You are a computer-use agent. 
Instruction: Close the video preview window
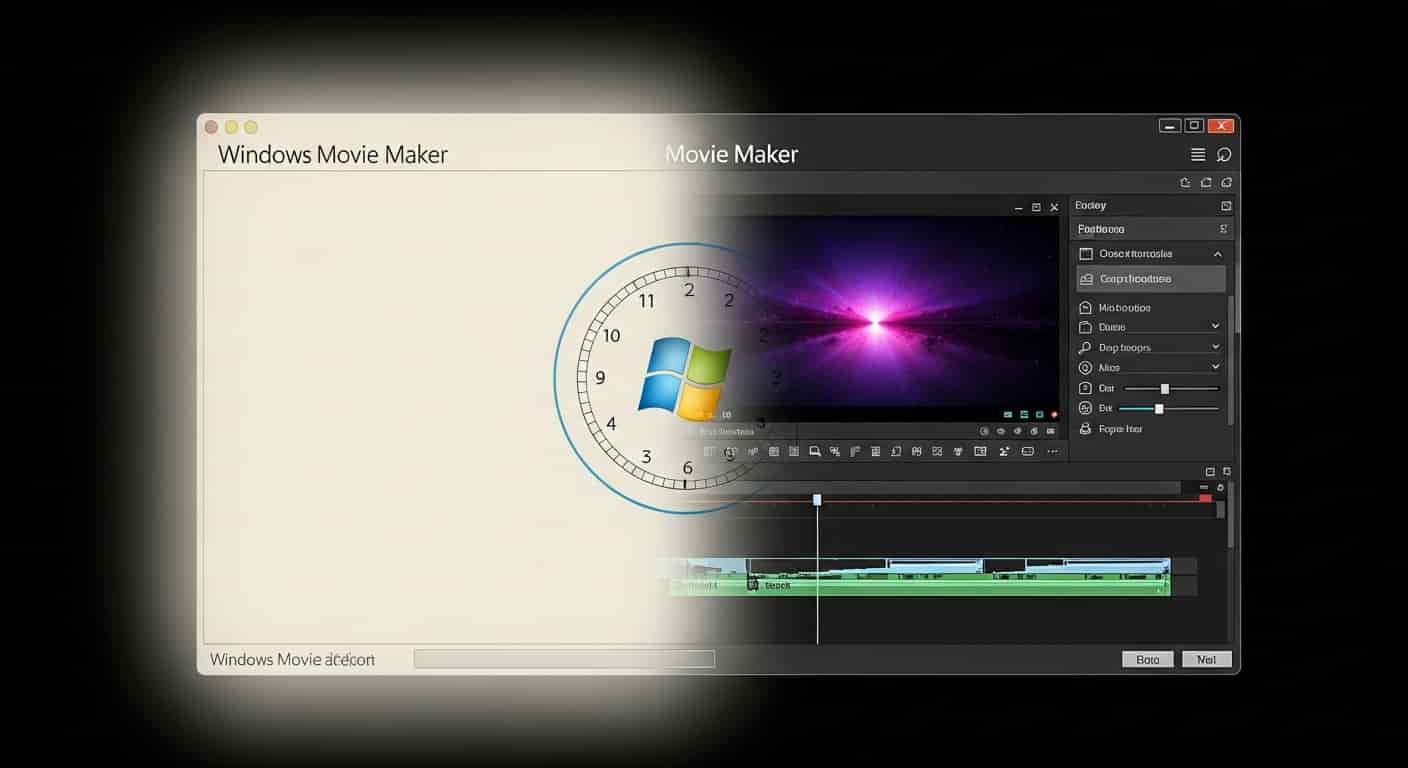pos(1054,207)
